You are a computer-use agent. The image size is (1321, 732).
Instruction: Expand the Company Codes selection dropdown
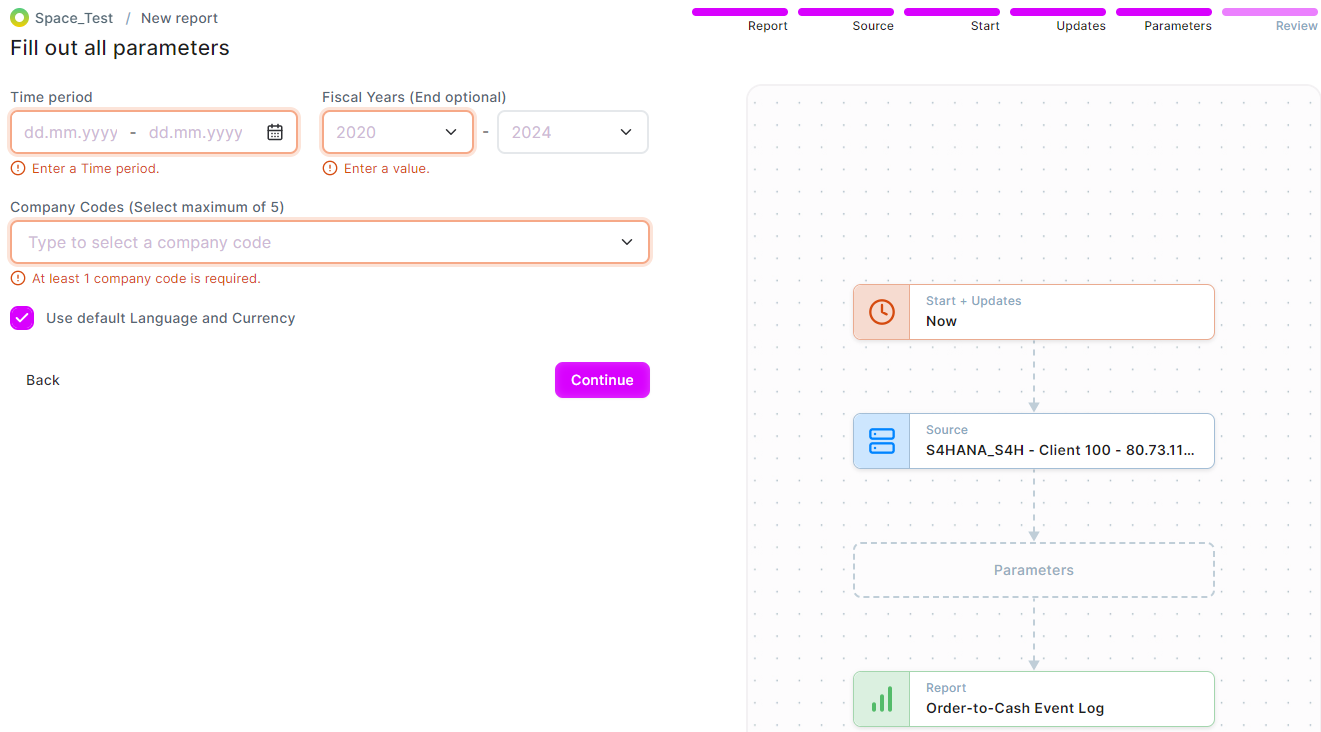(627, 241)
